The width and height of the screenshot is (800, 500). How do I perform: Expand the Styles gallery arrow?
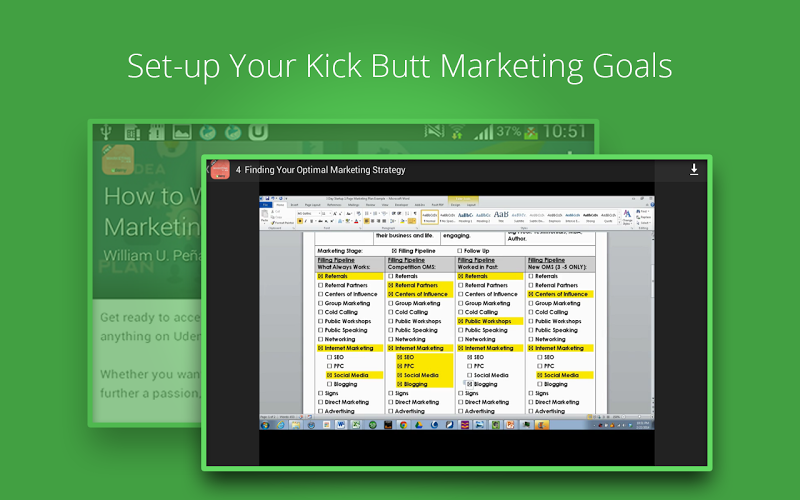coord(619,222)
